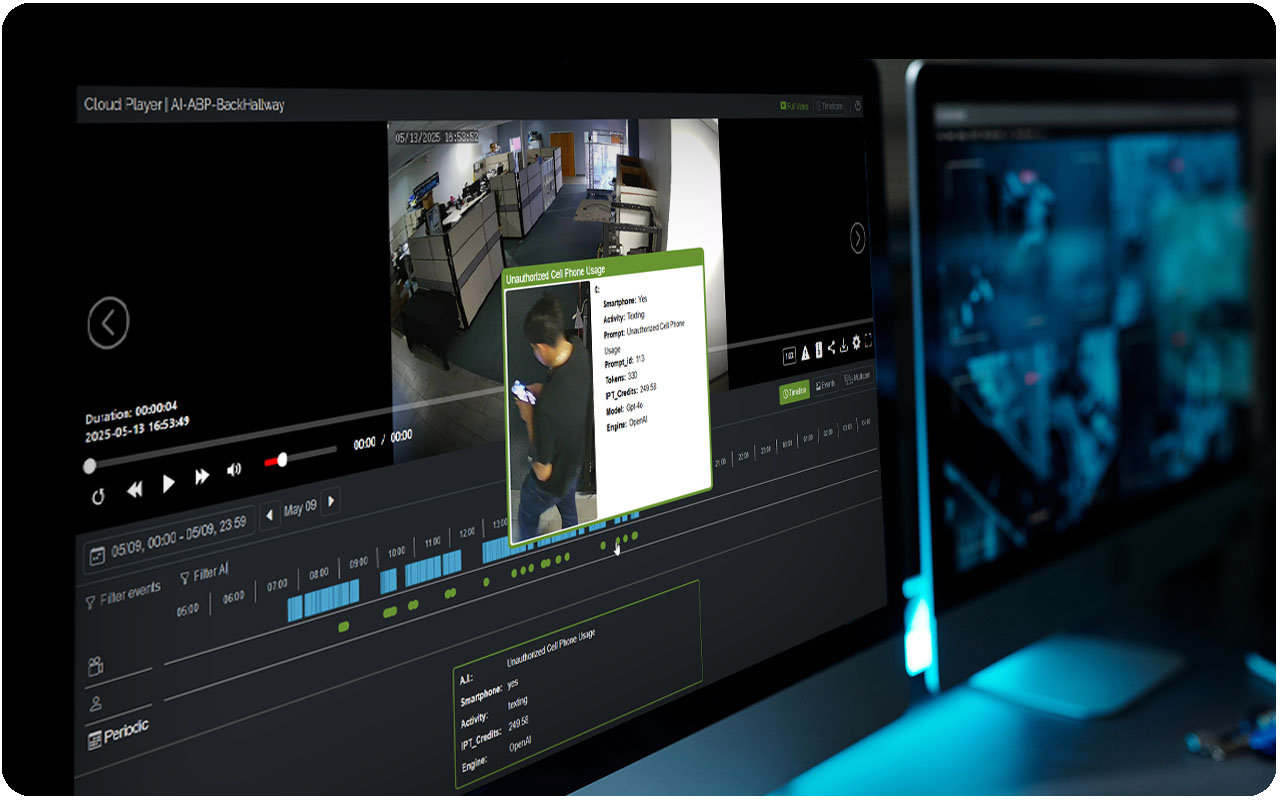
Task: Switch to the Multicam tab
Action: 857,378
